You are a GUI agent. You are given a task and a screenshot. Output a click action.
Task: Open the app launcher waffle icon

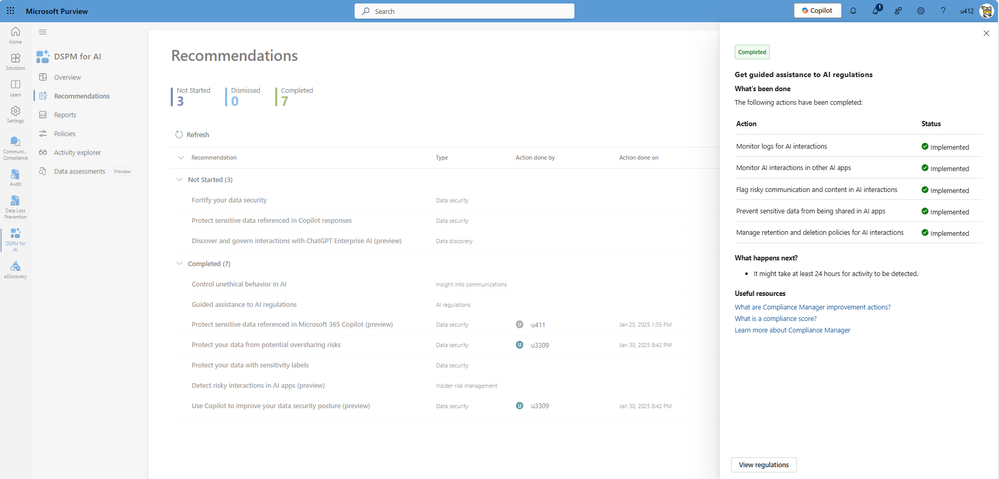point(10,11)
